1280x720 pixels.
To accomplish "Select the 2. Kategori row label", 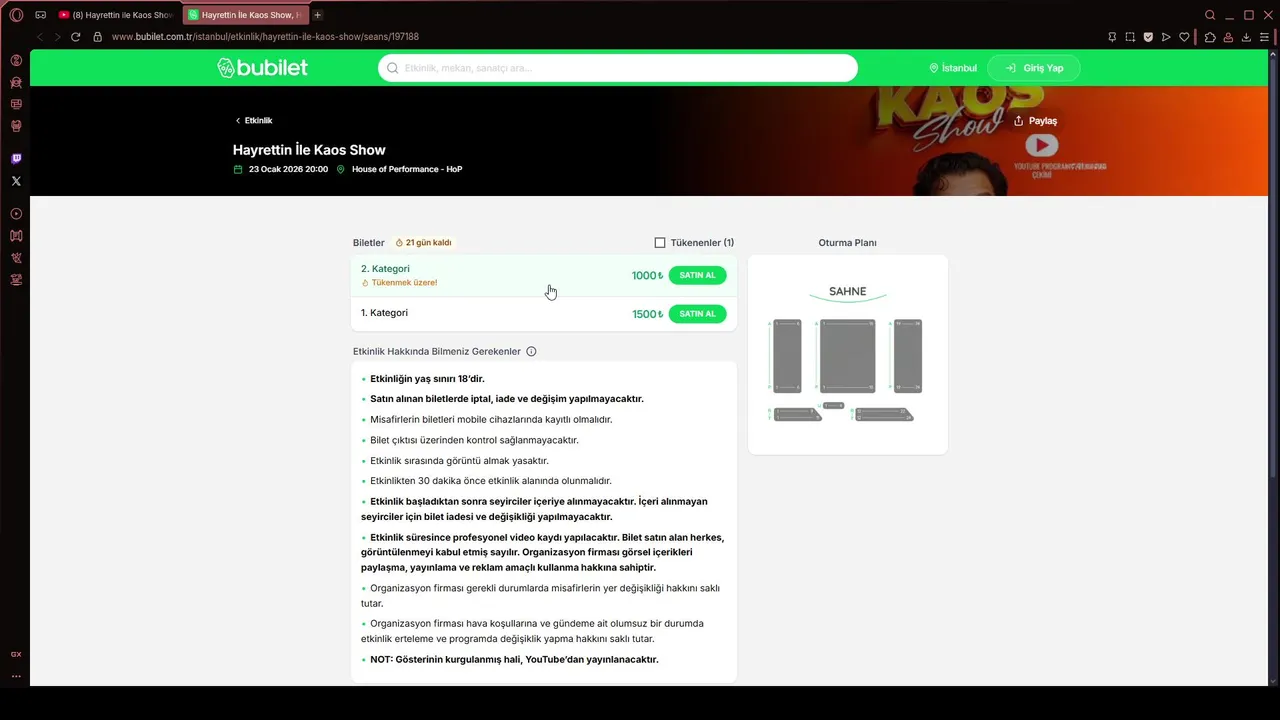I will tap(385, 269).
